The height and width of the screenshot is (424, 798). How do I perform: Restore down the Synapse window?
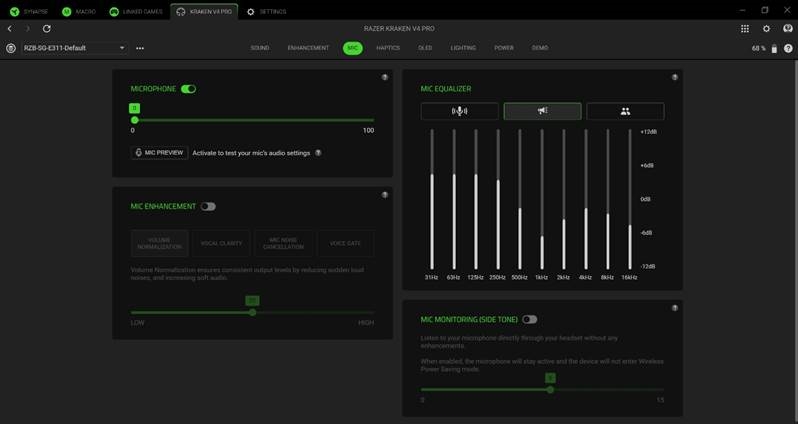click(764, 11)
